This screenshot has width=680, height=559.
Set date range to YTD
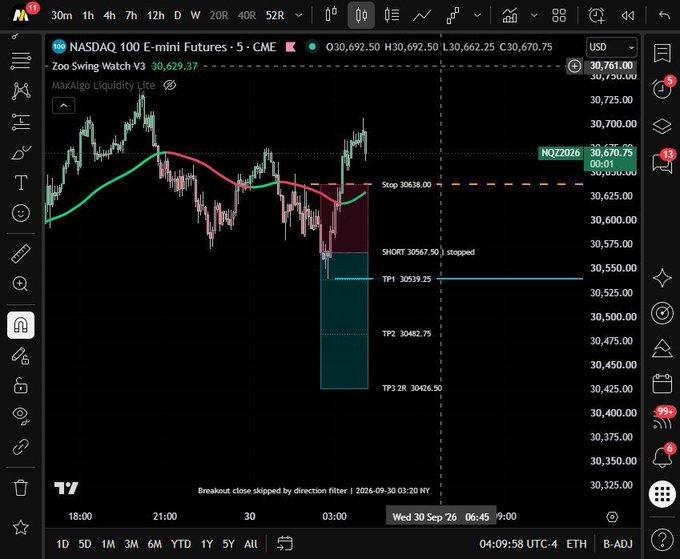[x=181, y=544]
